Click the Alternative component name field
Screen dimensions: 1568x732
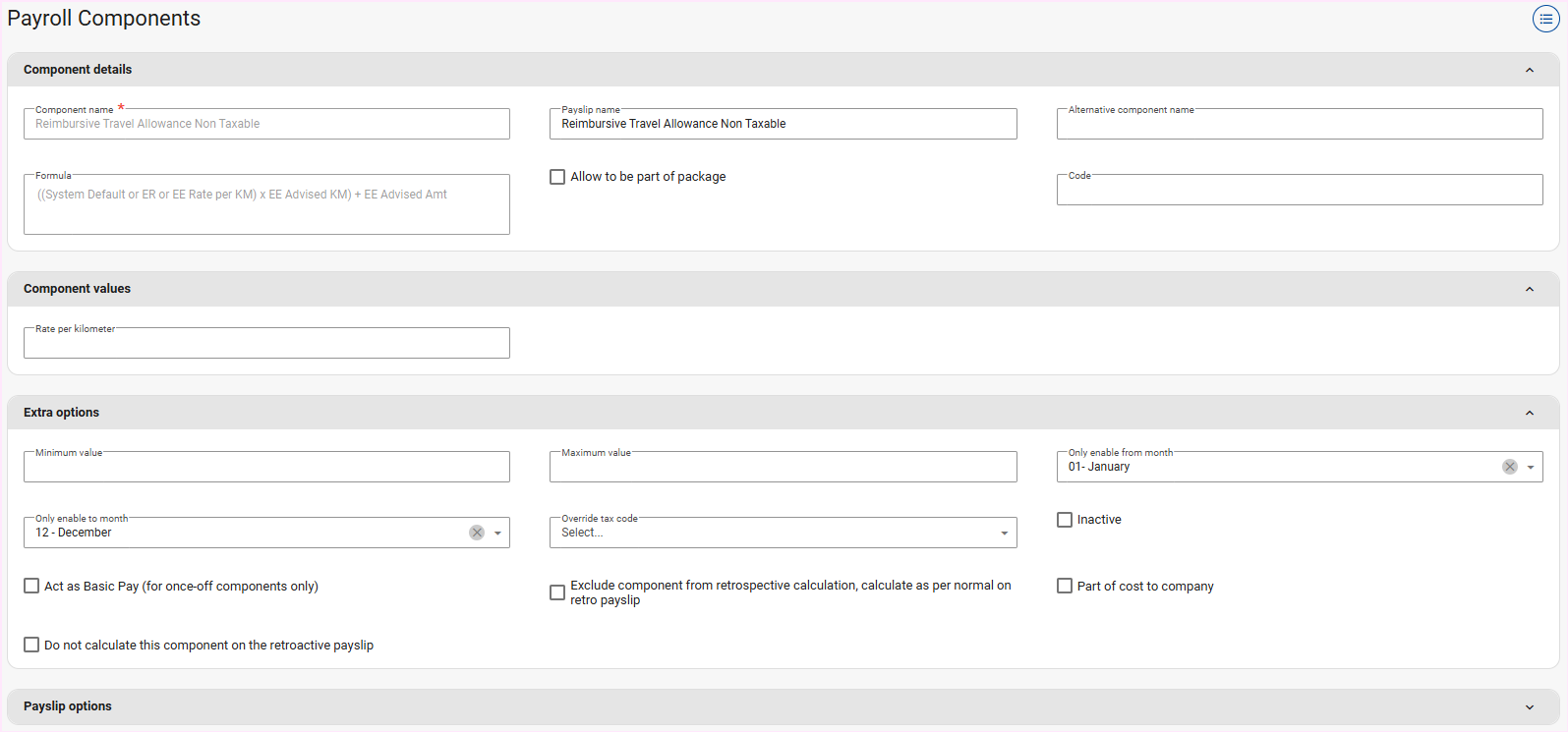coord(1299,124)
